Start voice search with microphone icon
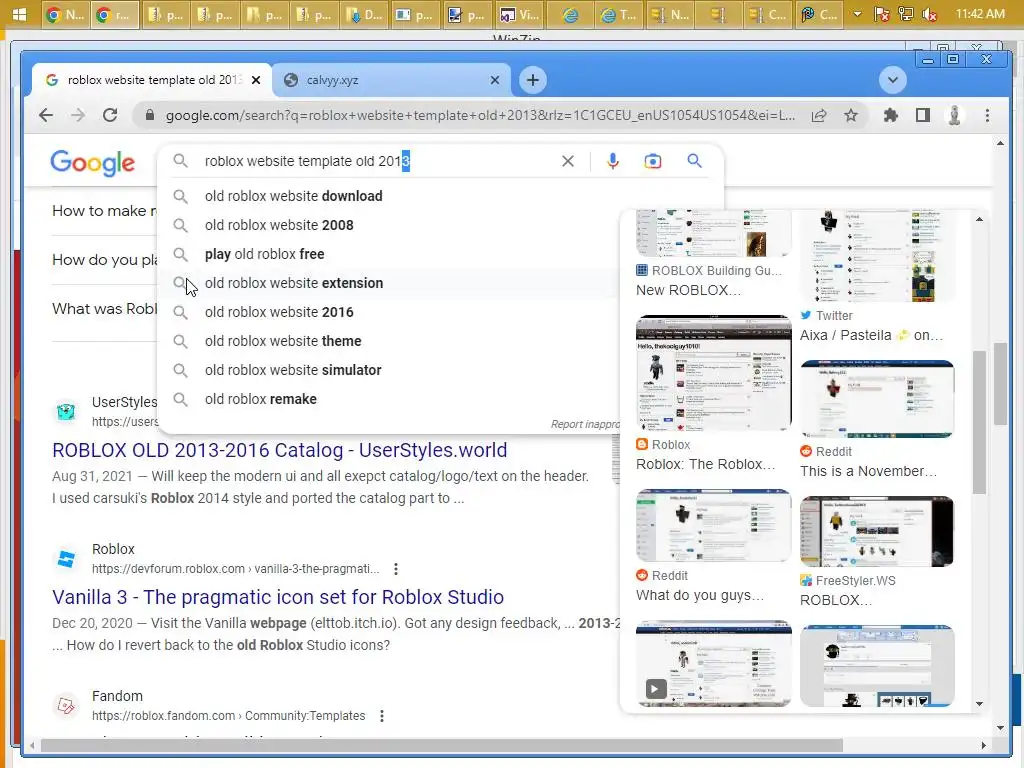Screen dimensions: 1024x768 click(x=612, y=161)
